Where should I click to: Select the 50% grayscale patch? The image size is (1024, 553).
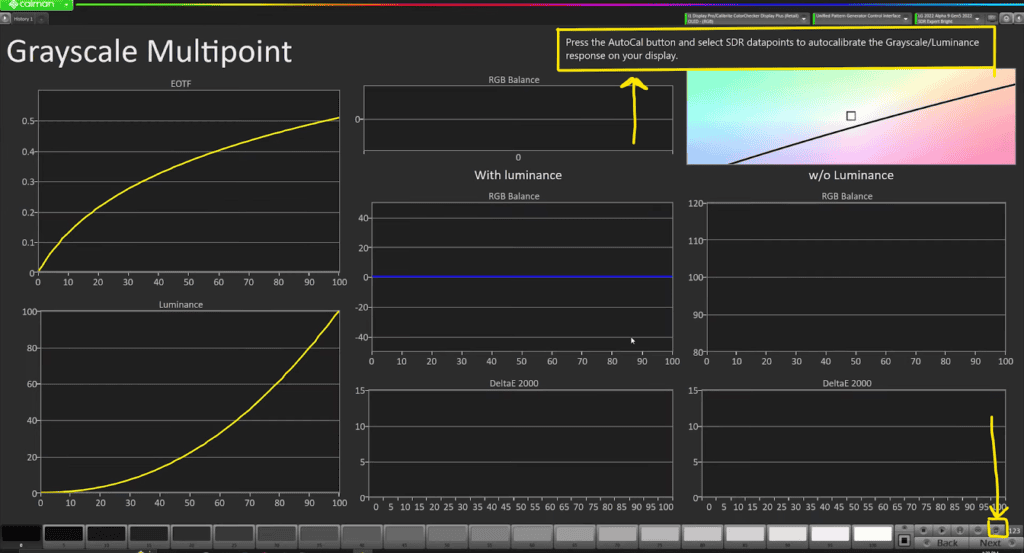pyautogui.click(x=447, y=535)
